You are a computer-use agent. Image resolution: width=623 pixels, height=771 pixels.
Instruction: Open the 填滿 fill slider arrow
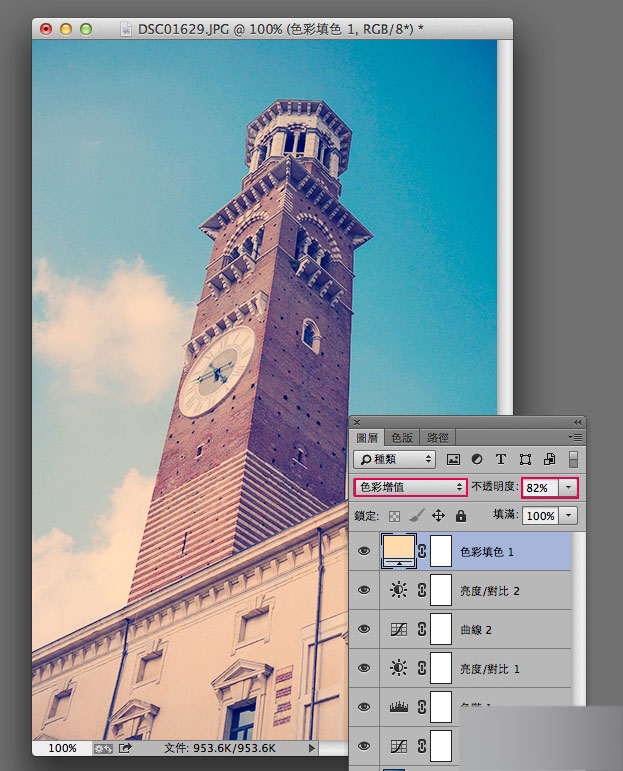(x=568, y=515)
